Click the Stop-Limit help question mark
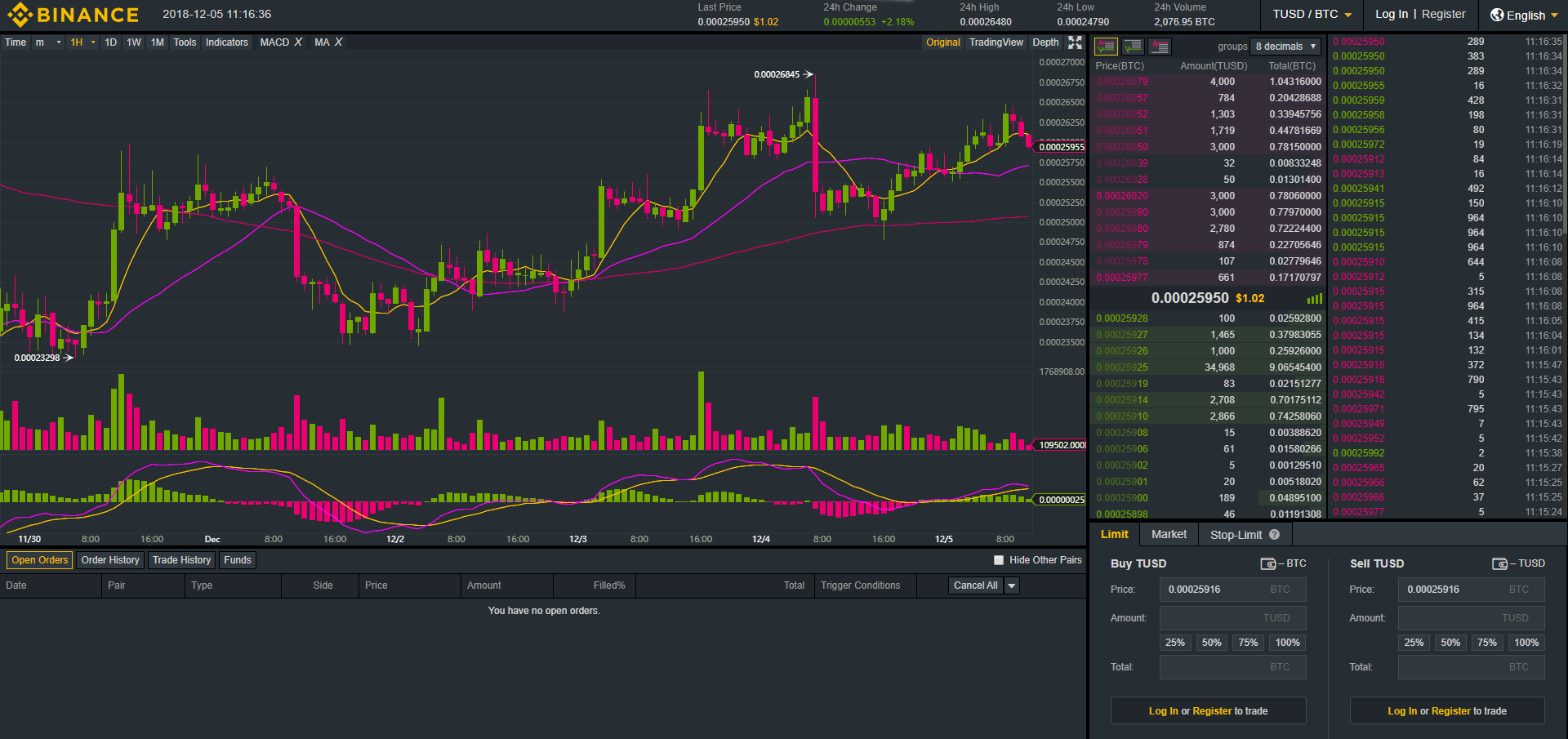The image size is (1568, 739). click(1274, 535)
